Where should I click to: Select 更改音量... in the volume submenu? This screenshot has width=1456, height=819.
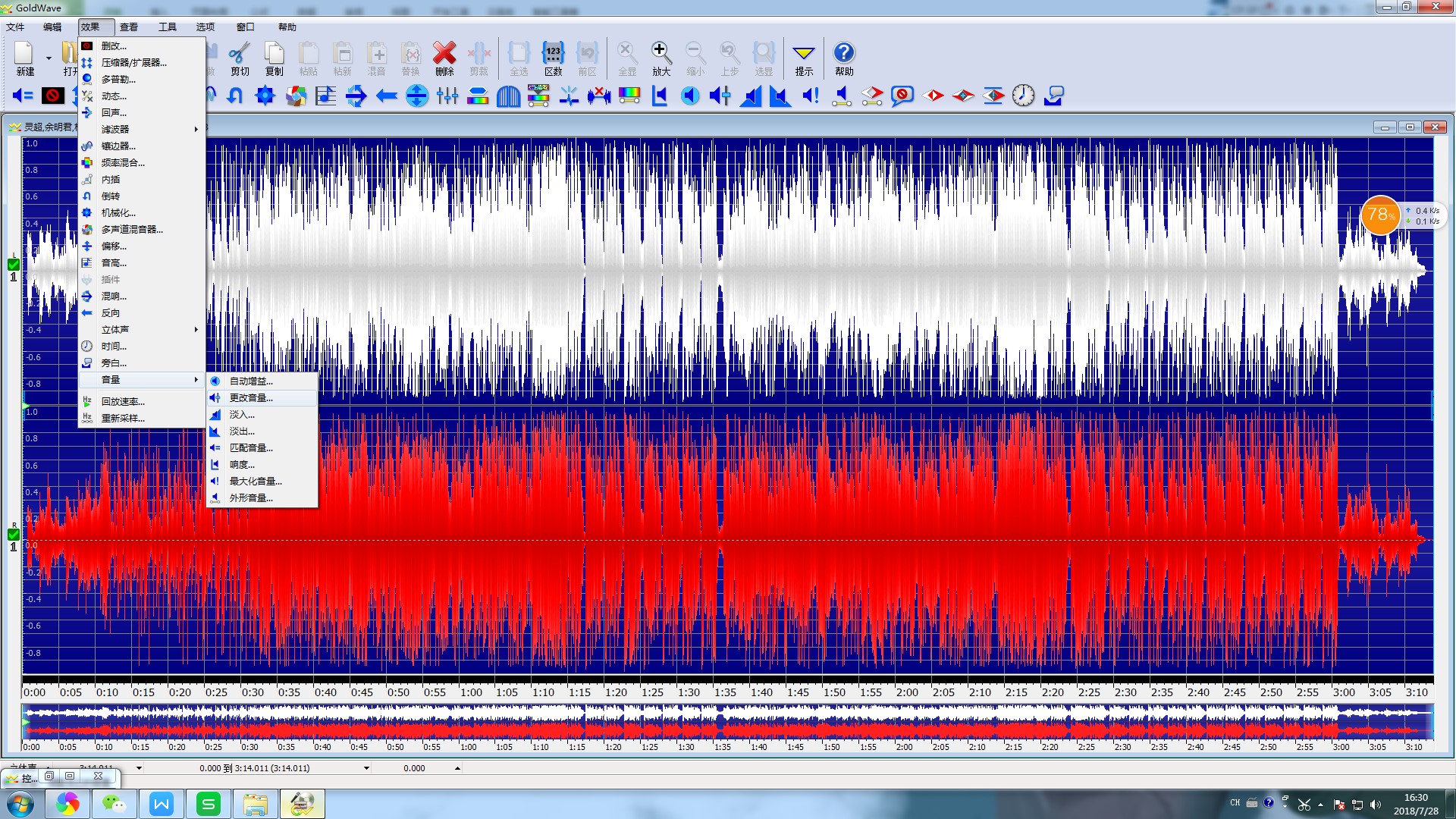251,397
